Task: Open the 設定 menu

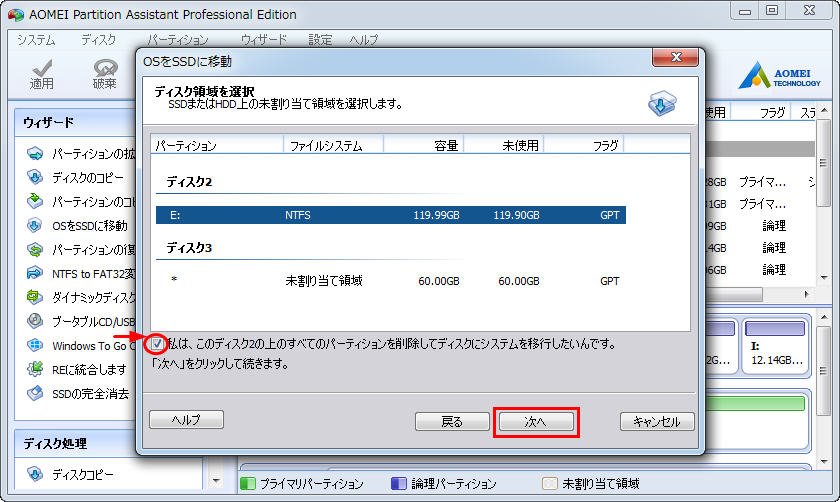Action: (320, 40)
